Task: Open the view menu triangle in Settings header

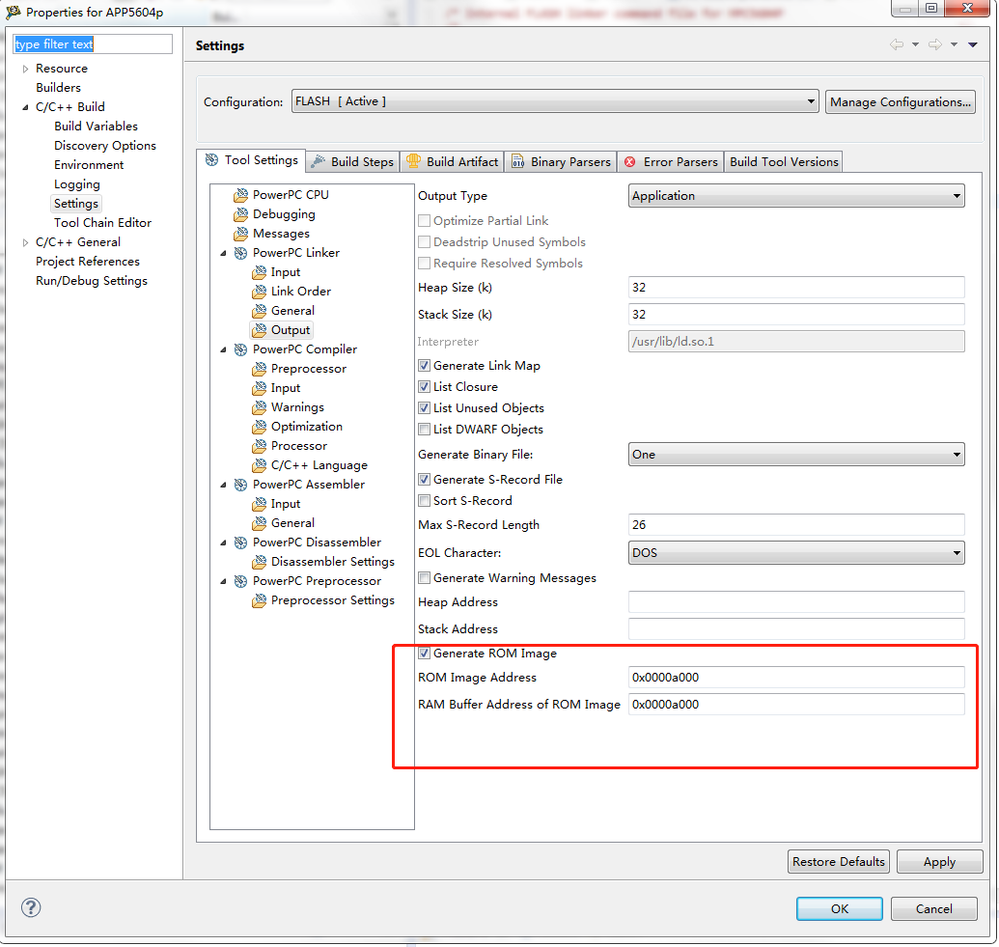Action: point(973,45)
